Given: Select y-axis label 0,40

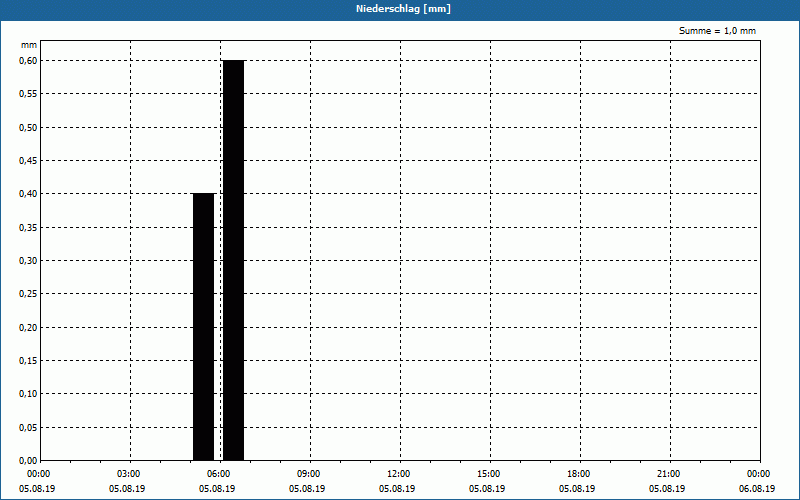Looking at the screenshot, I should click(28, 194).
